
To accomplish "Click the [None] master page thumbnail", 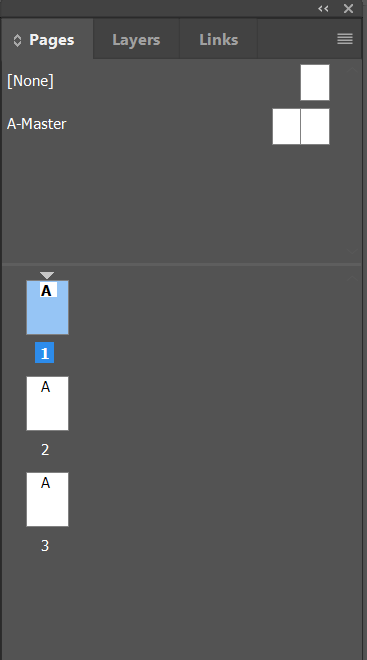I will [315, 82].
